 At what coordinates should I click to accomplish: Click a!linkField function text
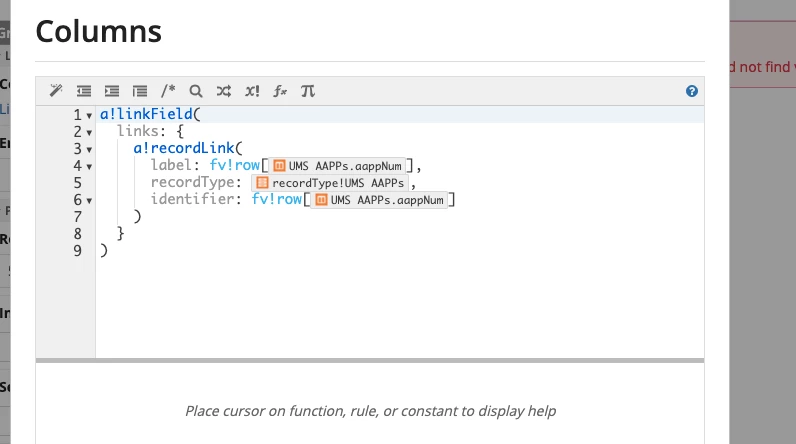[146, 114]
